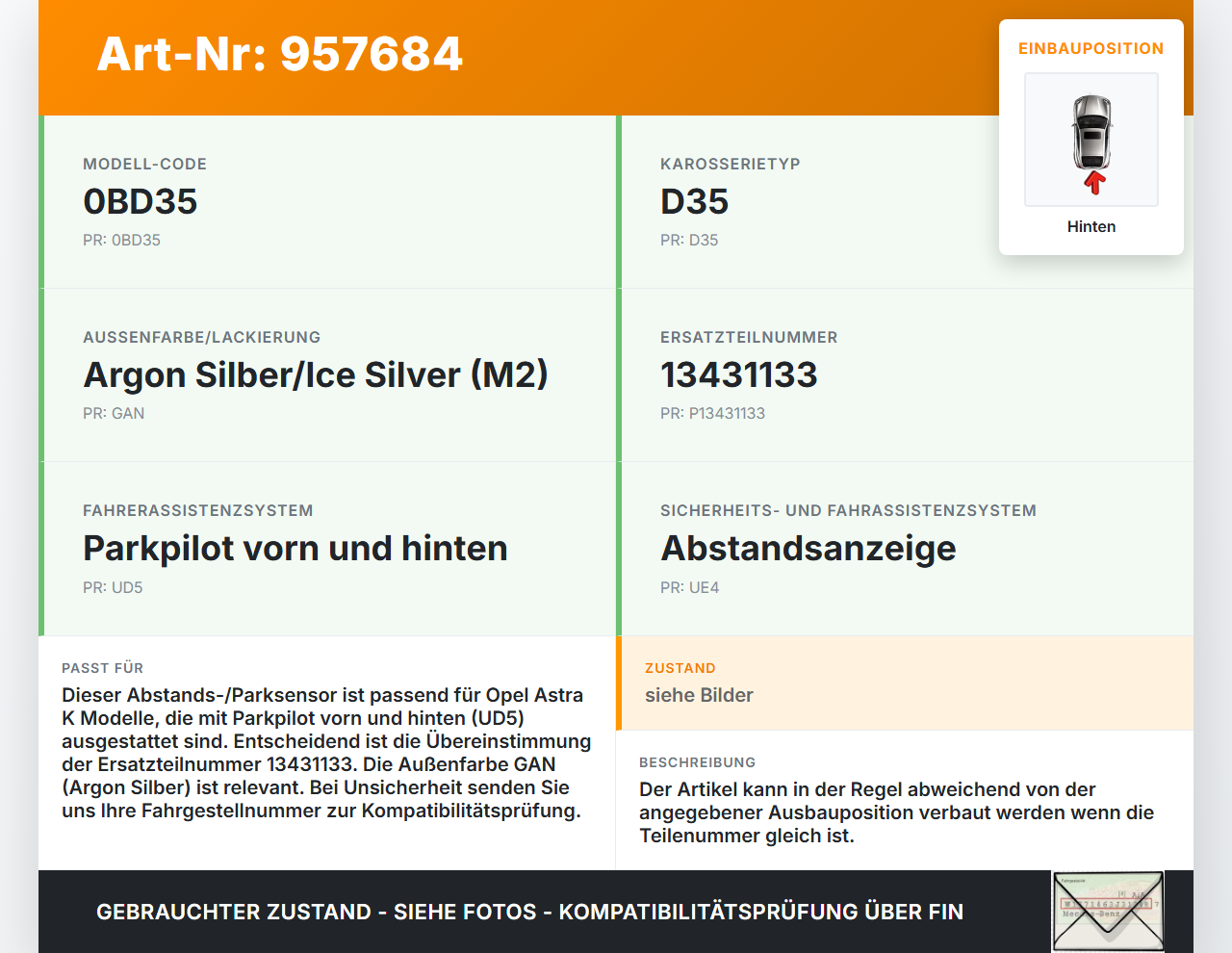The width and height of the screenshot is (1232, 953).
Task: Click the Ersatzteilnummer 13431133 value
Action: pos(738,374)
